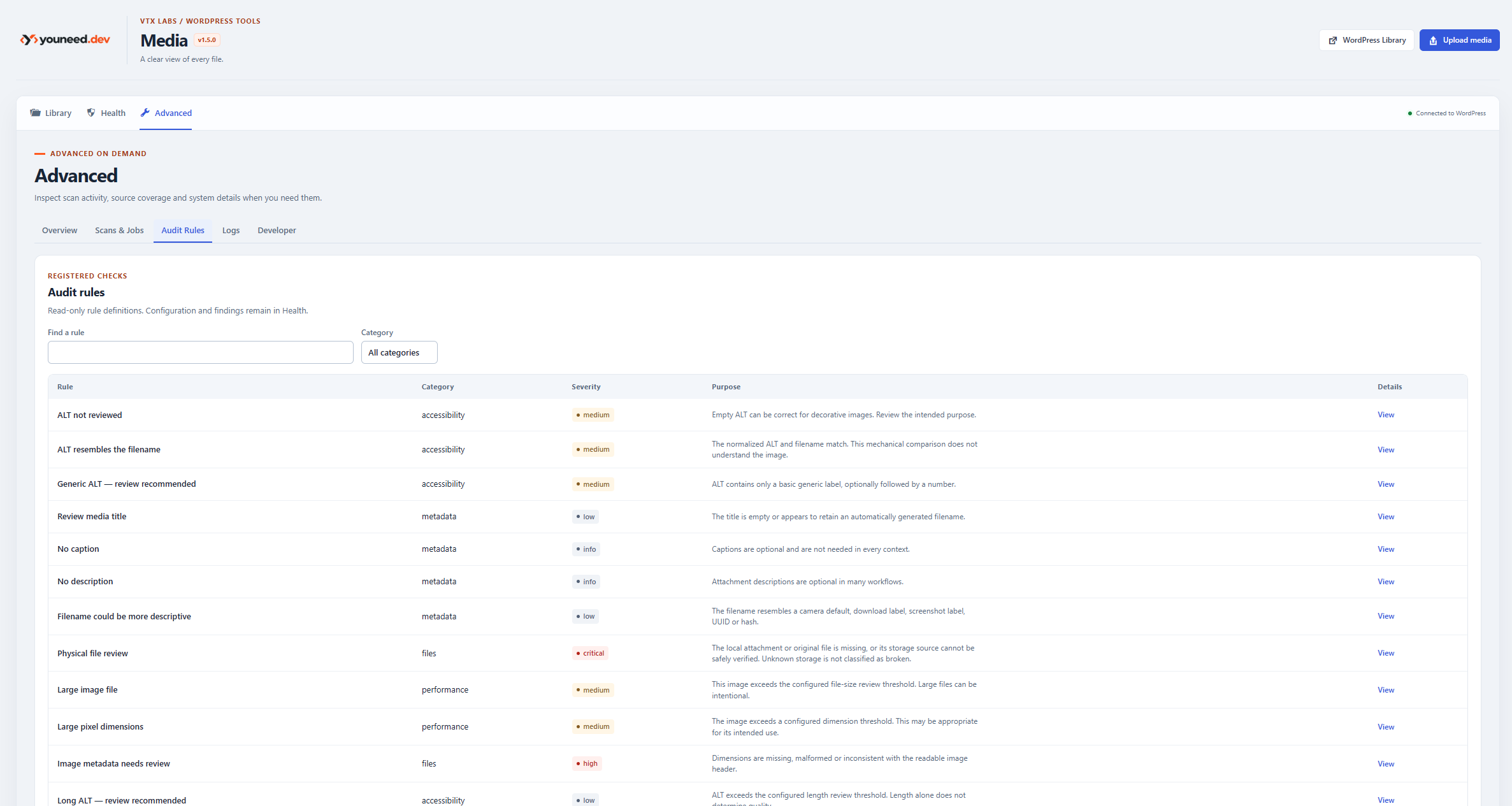The height and width of the screenshot is (806, 1512).
Task: Open the Logs sub-tab
Action: [x=231, y=231]
